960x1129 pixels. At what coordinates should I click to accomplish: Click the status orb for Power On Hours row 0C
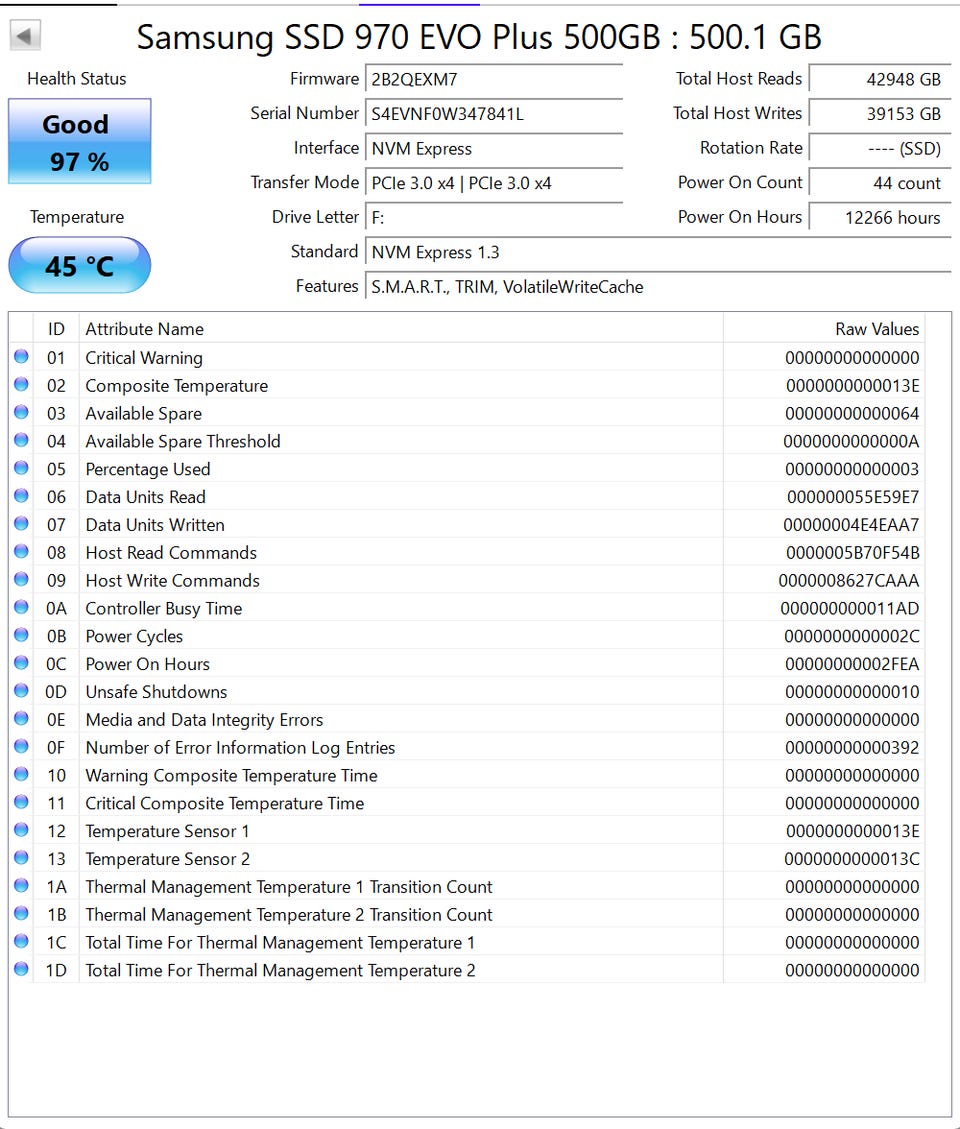22,662
